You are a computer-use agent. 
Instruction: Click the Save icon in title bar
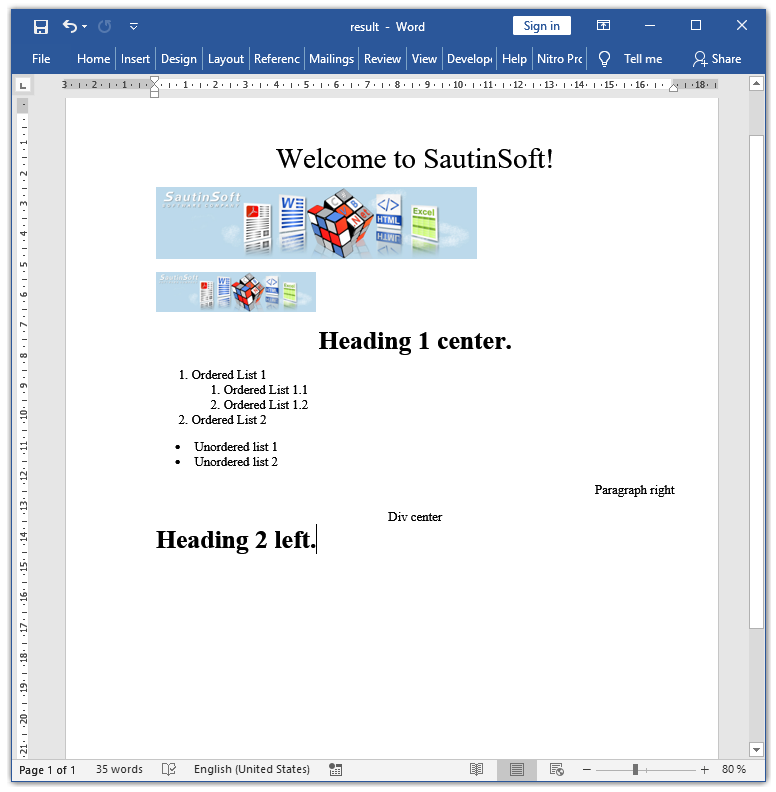click(40, 26)
